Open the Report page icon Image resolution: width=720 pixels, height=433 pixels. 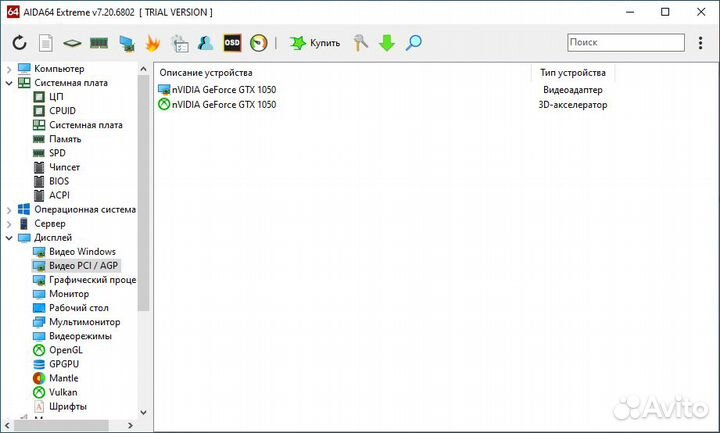click(45, 43)
